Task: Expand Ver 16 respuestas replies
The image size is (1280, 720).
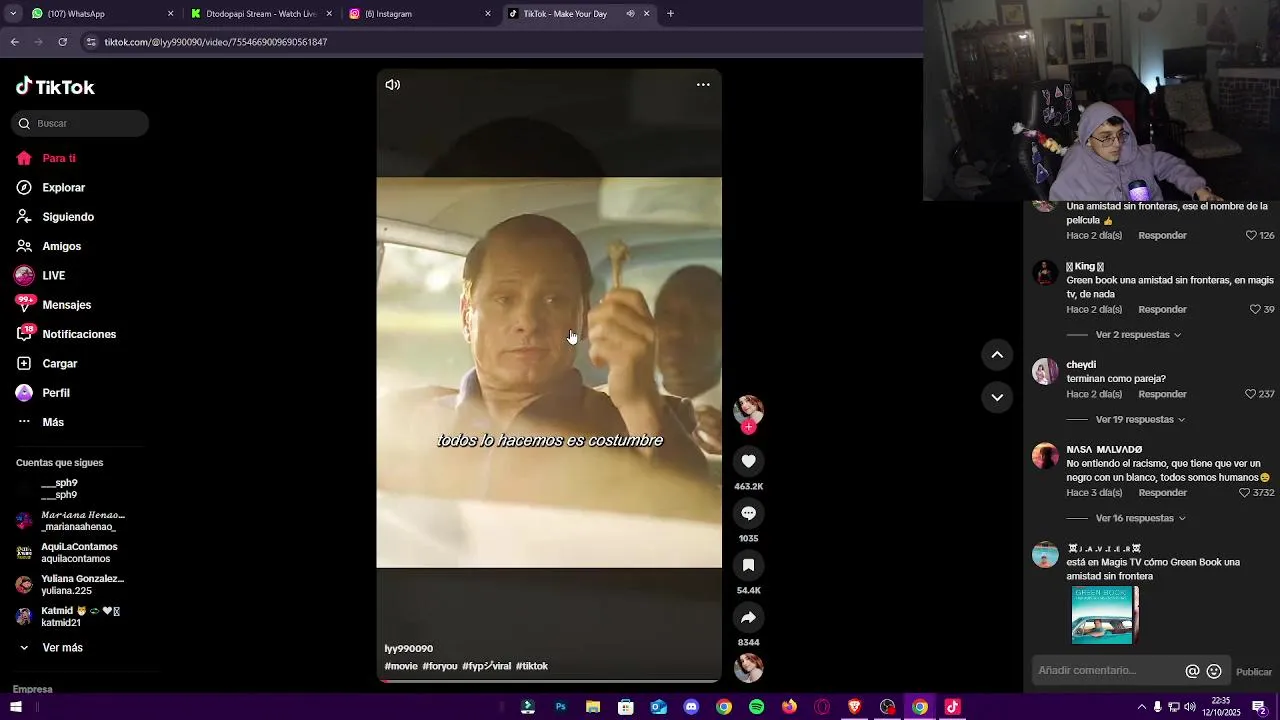Action: point(1140,518)
